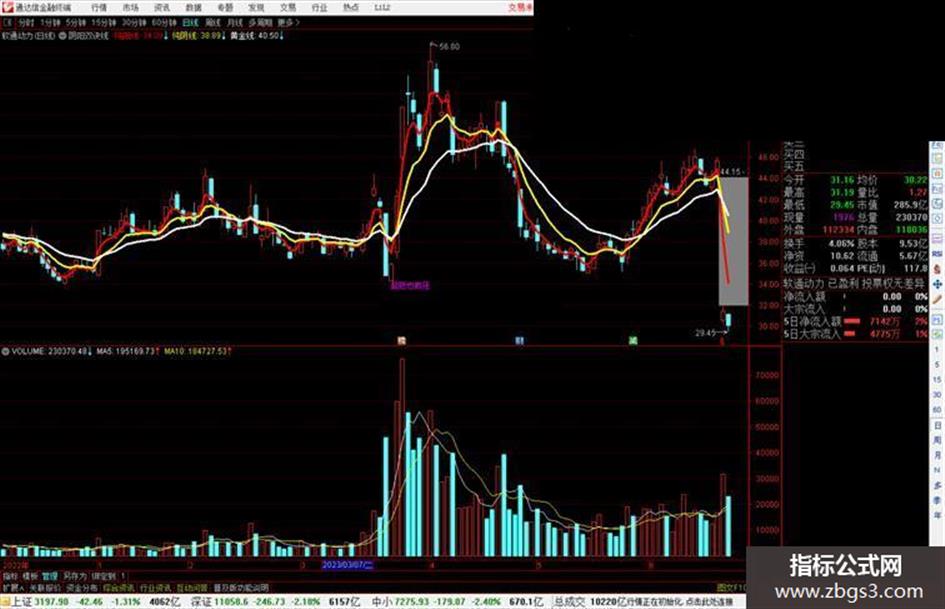Image resolution: width=945 pixels, height=609 pixels.
Task: Open the 热点 menu
Action: (351, 7)
